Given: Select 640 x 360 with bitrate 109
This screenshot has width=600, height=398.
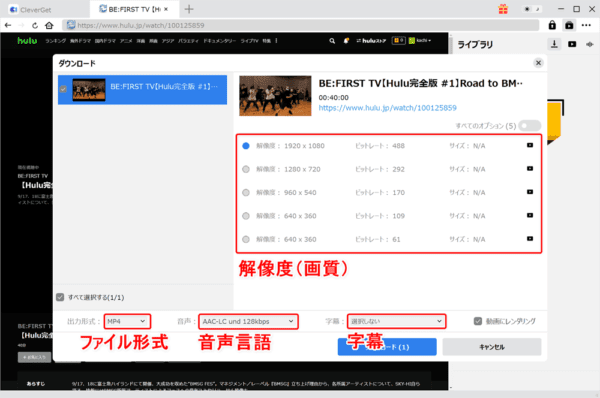Looking at the screenshot, I should [x=246, y=216].
